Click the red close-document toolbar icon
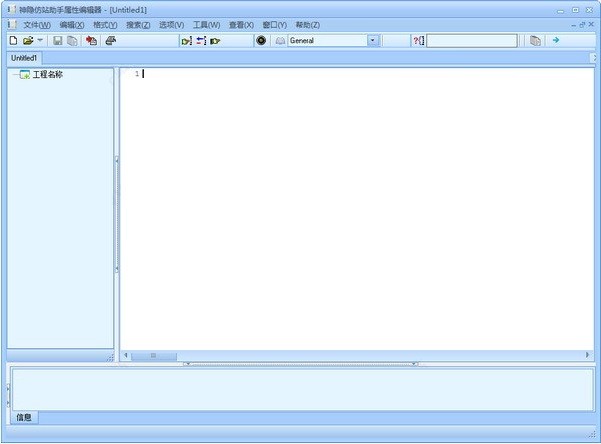The height and width of the screenshot is (444, 601). click(x=91, y=41)
